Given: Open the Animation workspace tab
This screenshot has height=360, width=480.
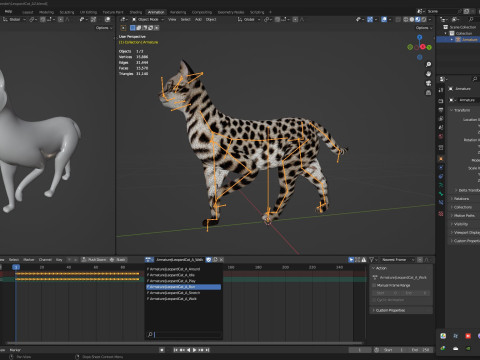Looking at the screenshot, I should point(156,12).
